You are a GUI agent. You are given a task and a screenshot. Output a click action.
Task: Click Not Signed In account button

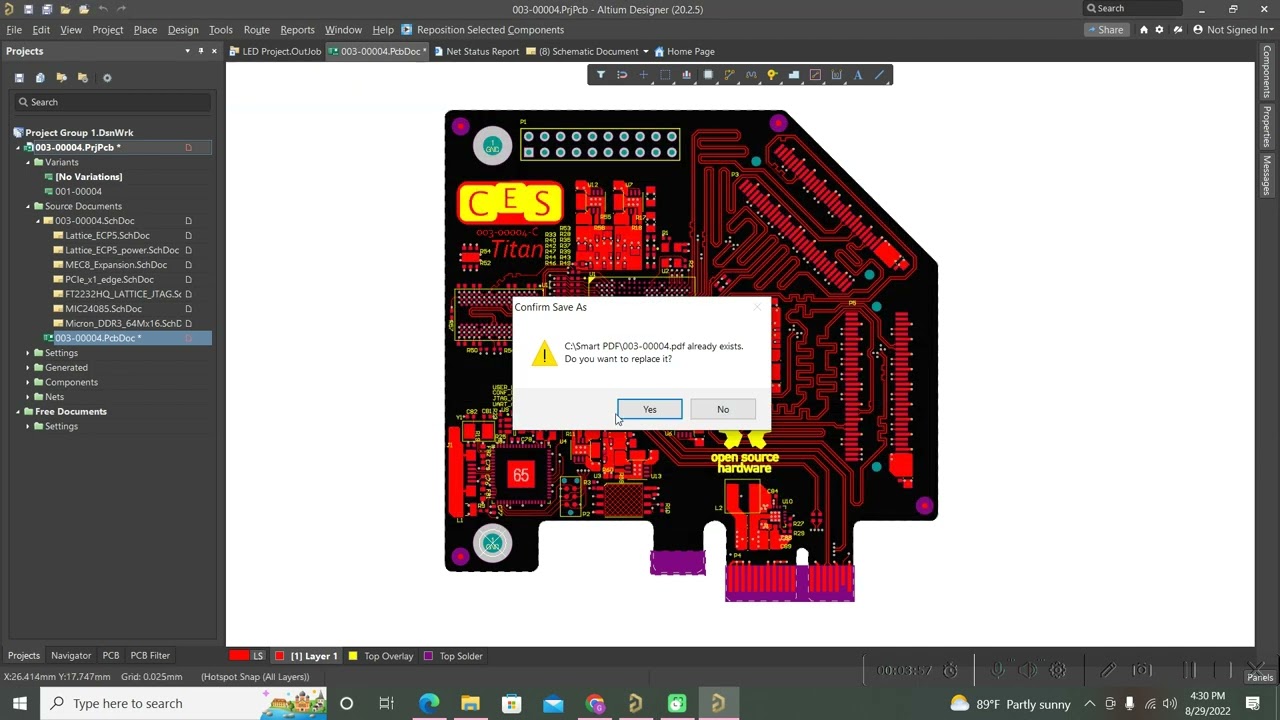(x=1234, y=30)
